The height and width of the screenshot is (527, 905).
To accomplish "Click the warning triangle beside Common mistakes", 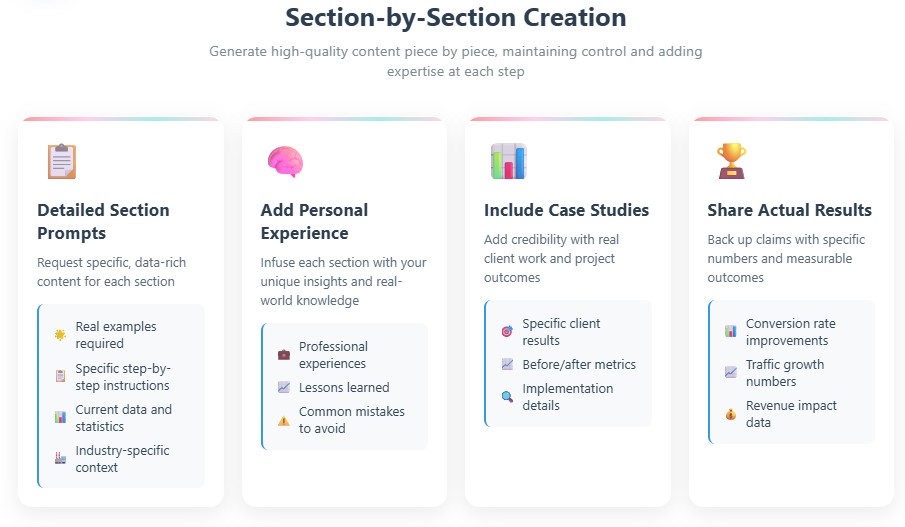I will point(283,420).
